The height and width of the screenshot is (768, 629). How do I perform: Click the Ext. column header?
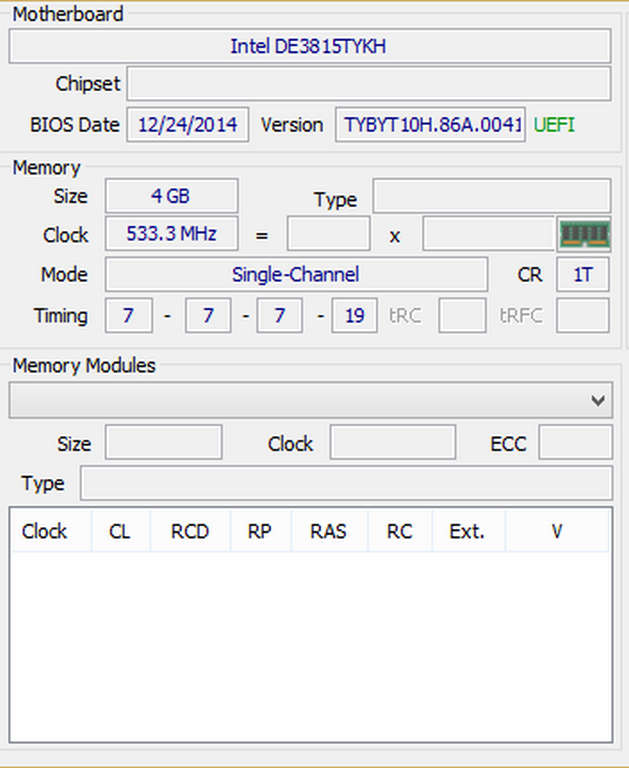[467, 531]
